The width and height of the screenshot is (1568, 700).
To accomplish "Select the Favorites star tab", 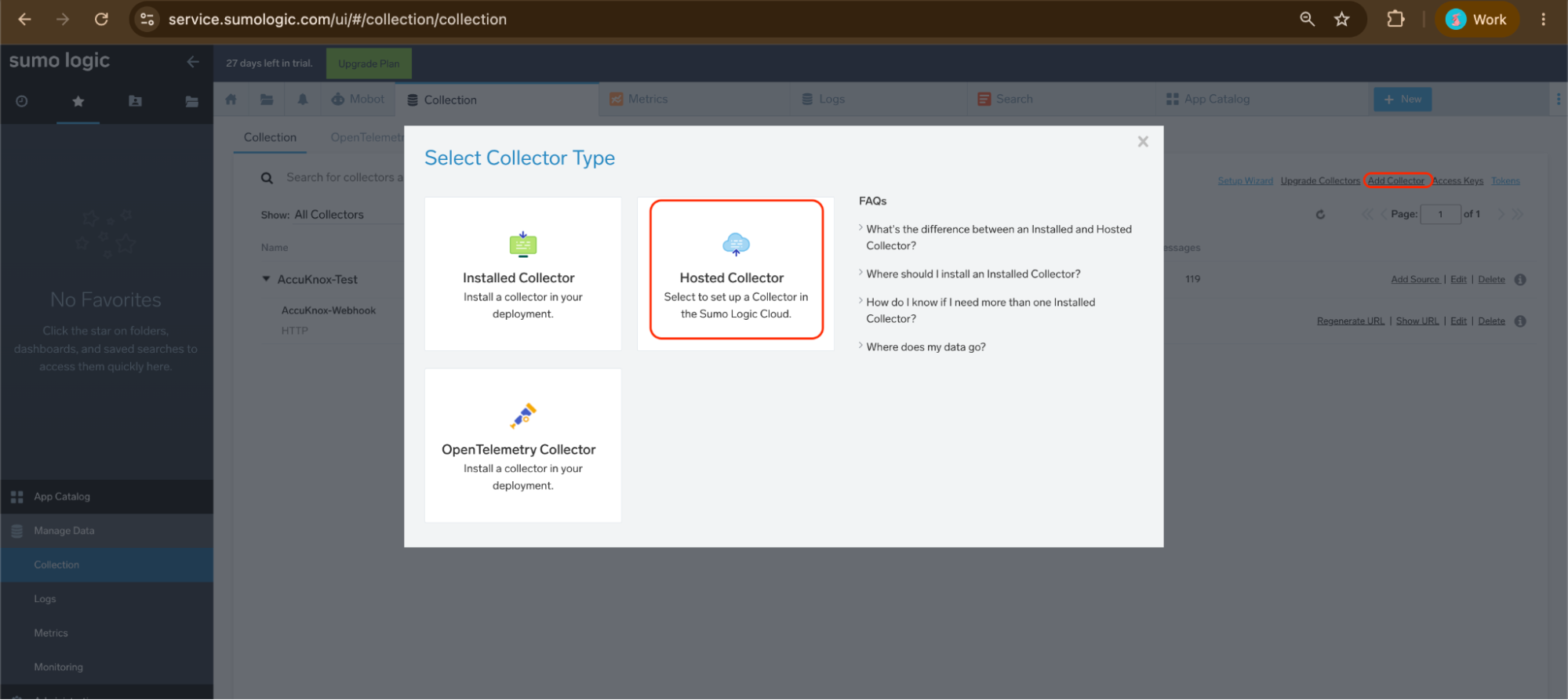I will click(78, 101).
